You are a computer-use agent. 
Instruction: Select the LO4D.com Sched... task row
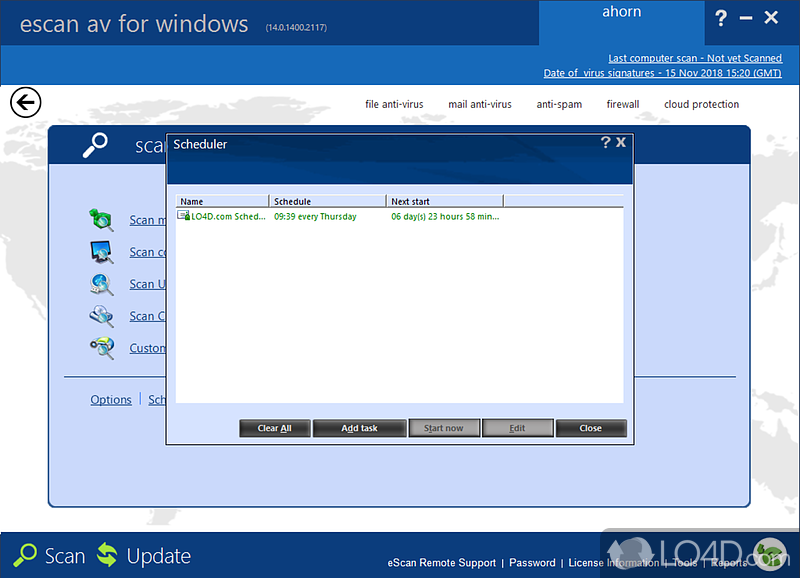pyautogui.click(x=399, y=216)
